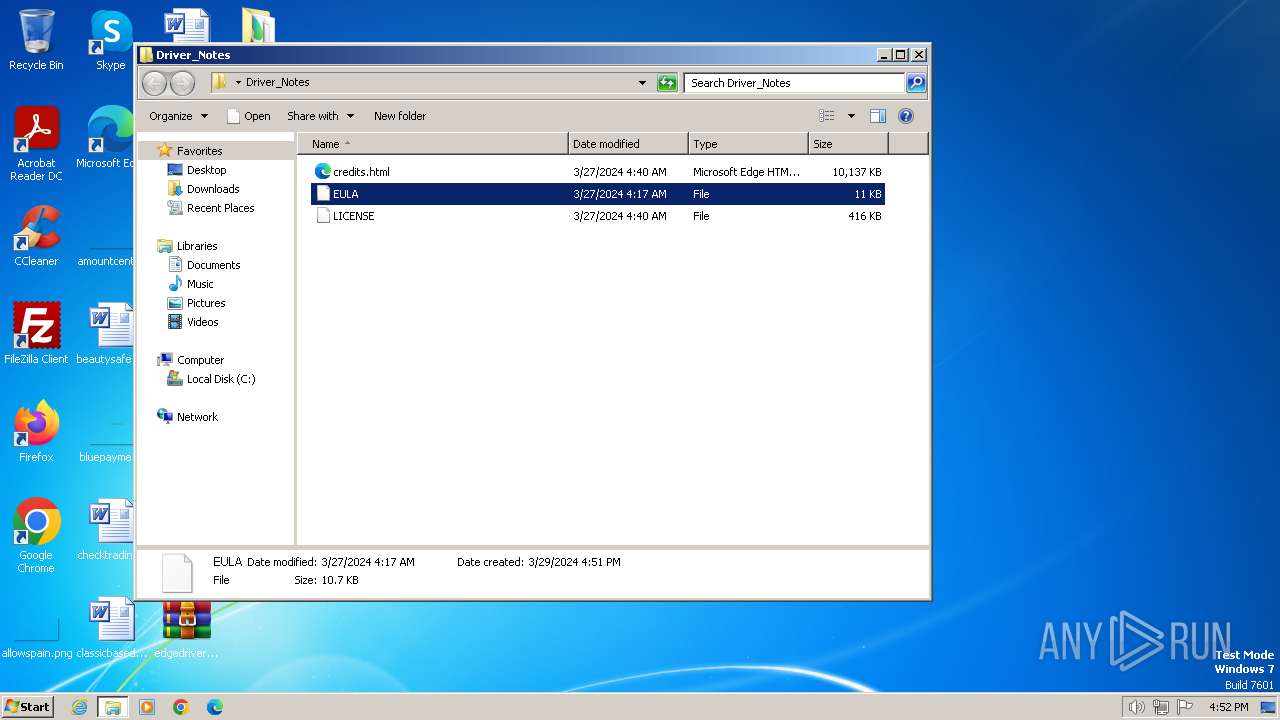Open Recent Places in Favorites
Screen dimensions: 1280x720
click(x=220, y=208)
